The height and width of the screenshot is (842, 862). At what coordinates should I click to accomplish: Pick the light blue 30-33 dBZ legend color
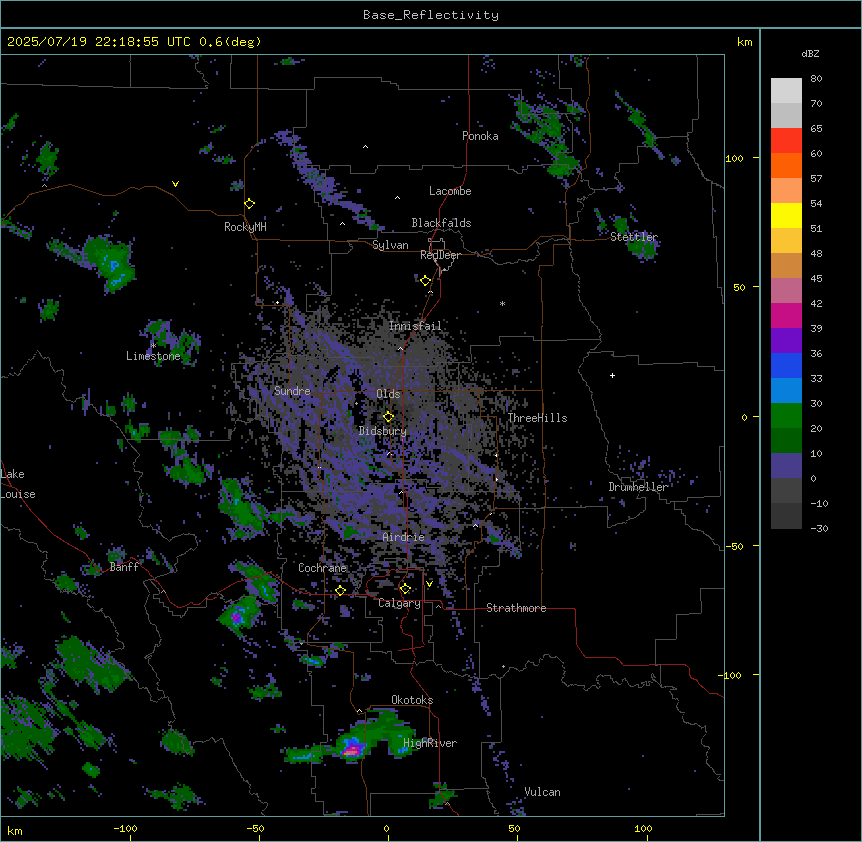point(786,391)
